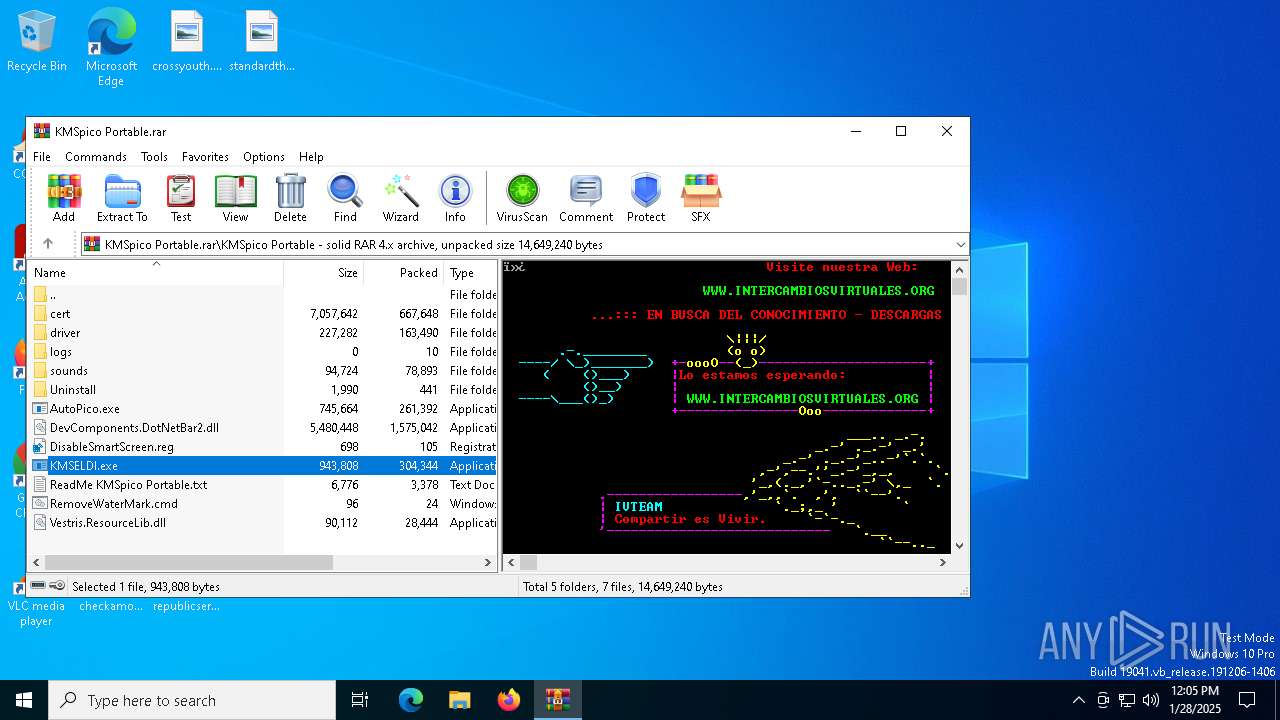Sort by Name column header
The height and width of the screenshot is (720, 1280).
point(156,272)
